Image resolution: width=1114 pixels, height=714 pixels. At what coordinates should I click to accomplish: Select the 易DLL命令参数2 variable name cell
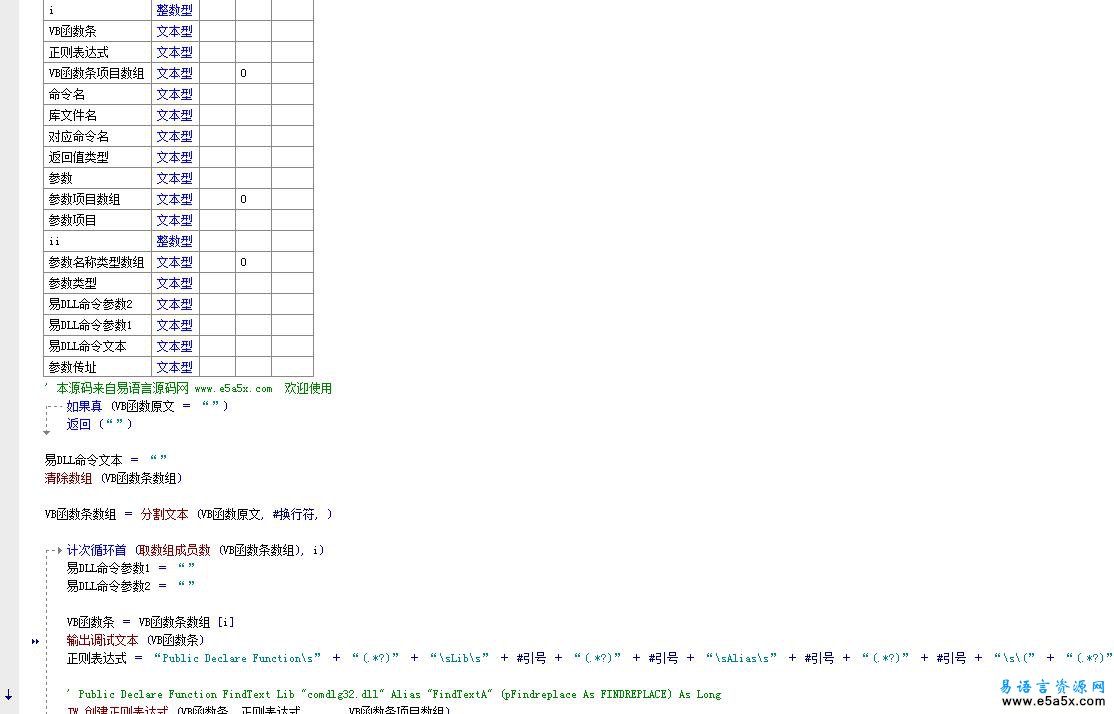pos(97,304)
